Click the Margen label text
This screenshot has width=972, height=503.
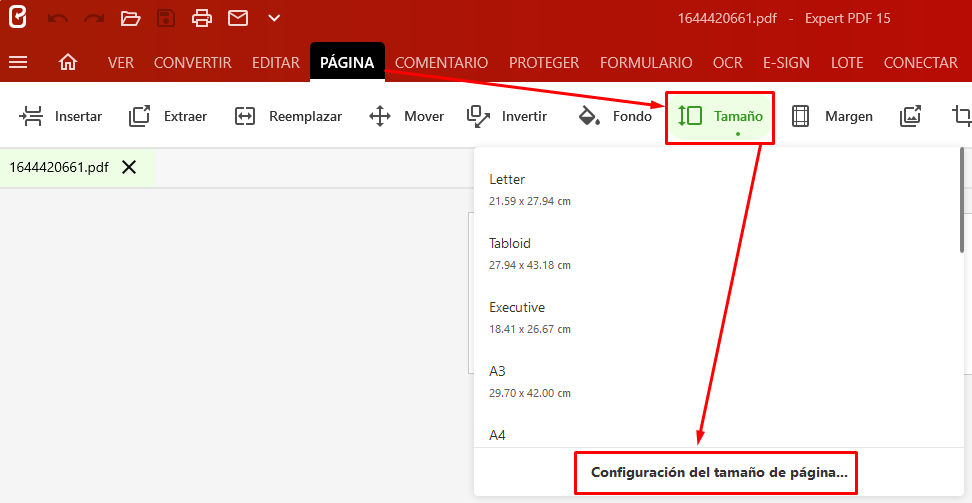tap(849, 117)
